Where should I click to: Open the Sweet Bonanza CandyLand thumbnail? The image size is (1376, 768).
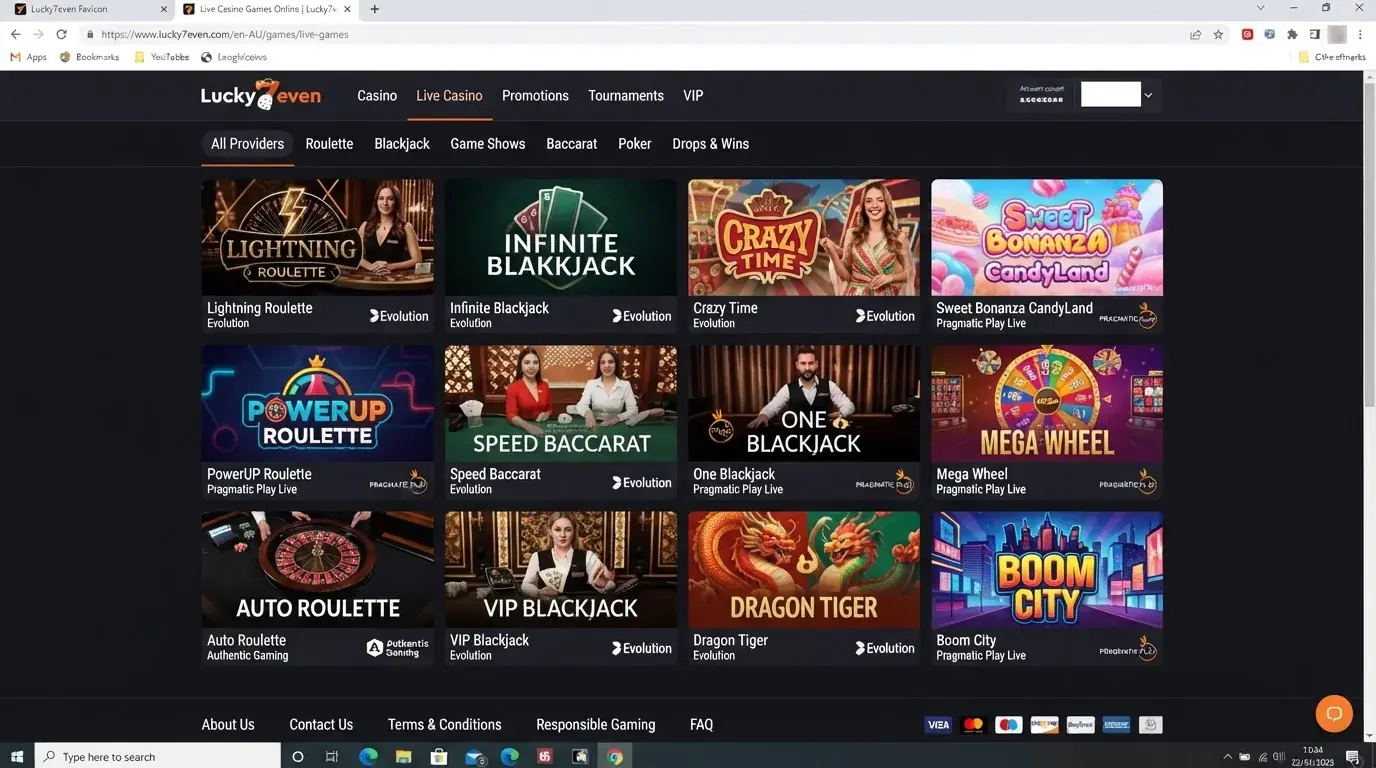[x=1047, y=237]
